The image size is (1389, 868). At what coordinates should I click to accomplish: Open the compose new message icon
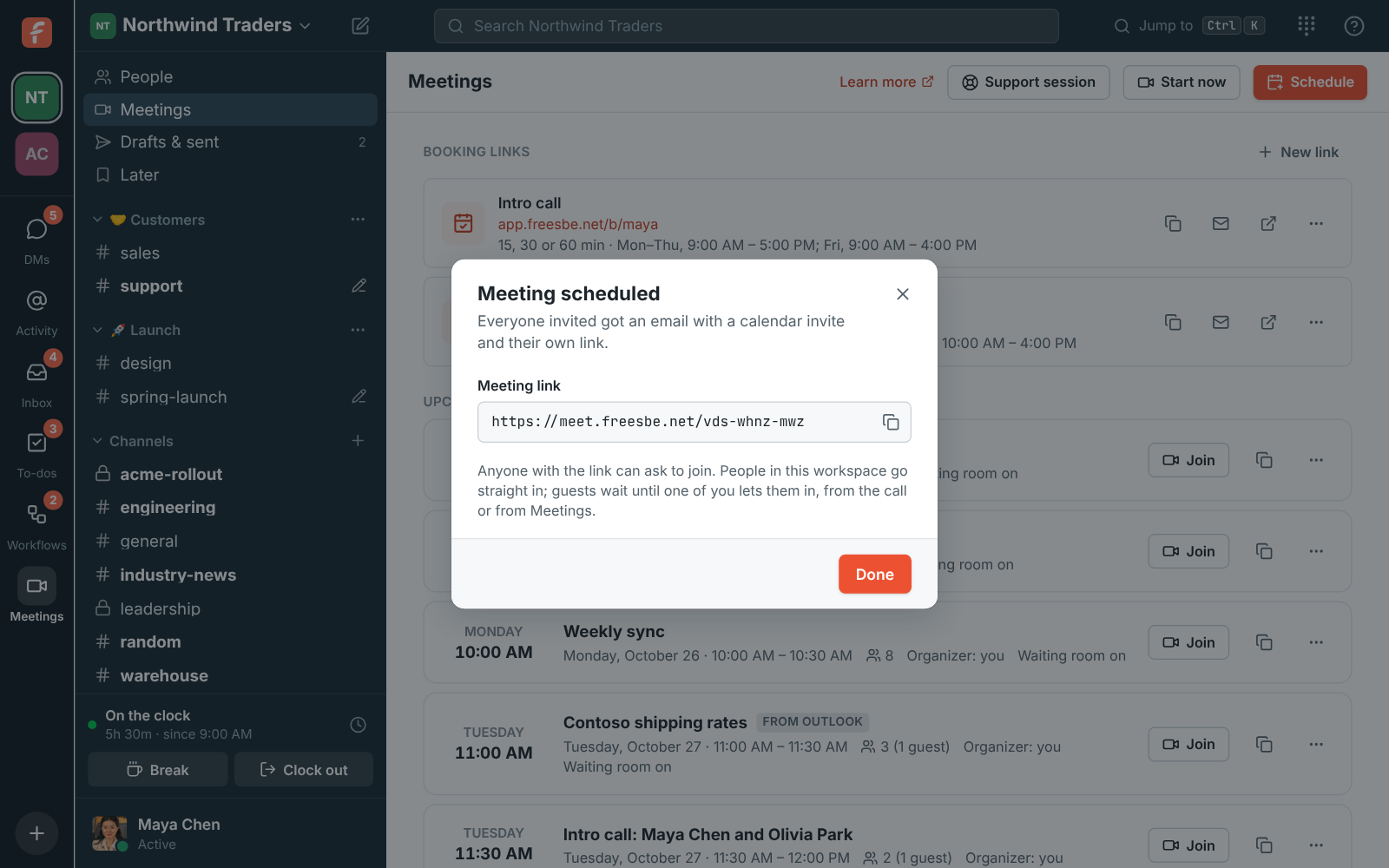pos(360,26)
